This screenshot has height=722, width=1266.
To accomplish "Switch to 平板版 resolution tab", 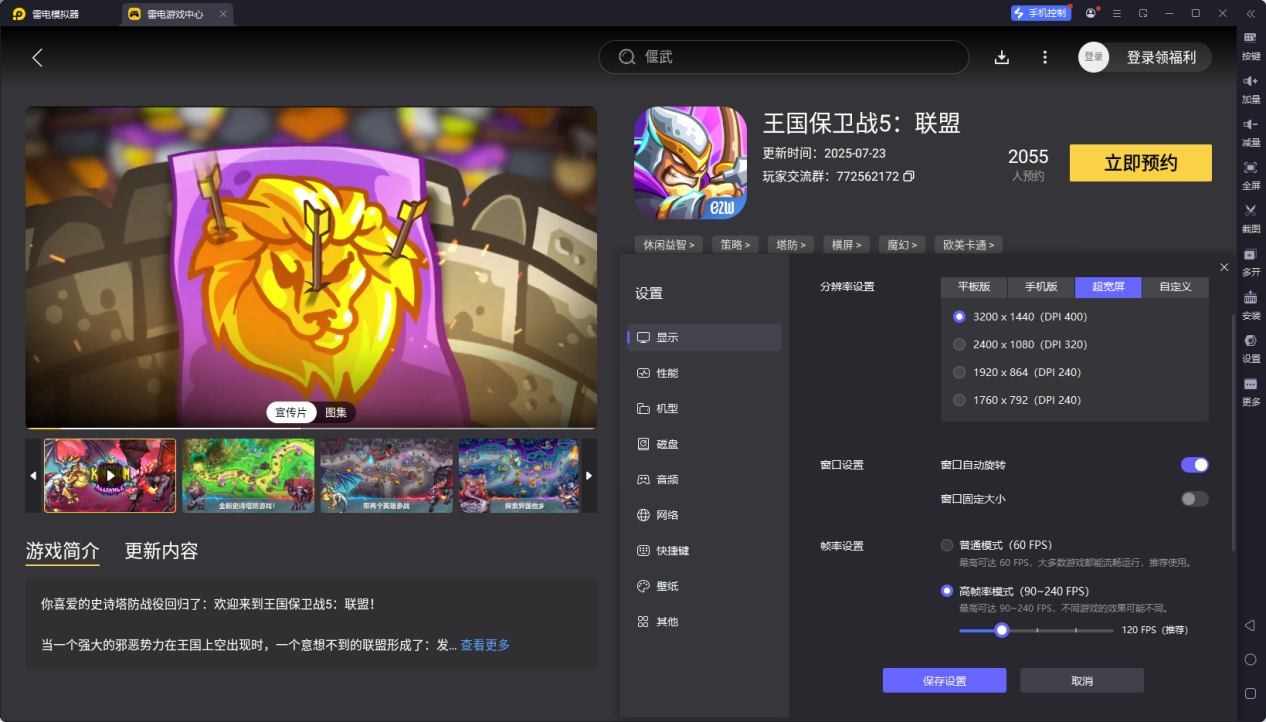I will click(x=974, y=287).
